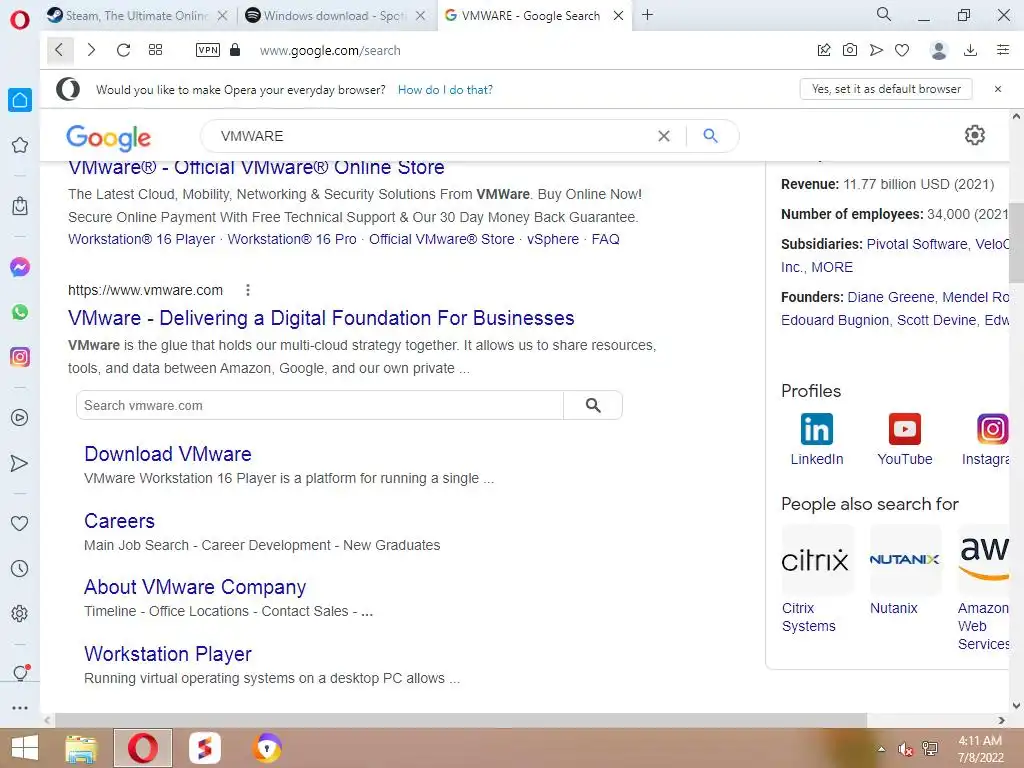Close the Steam tab

coord(222,16)
